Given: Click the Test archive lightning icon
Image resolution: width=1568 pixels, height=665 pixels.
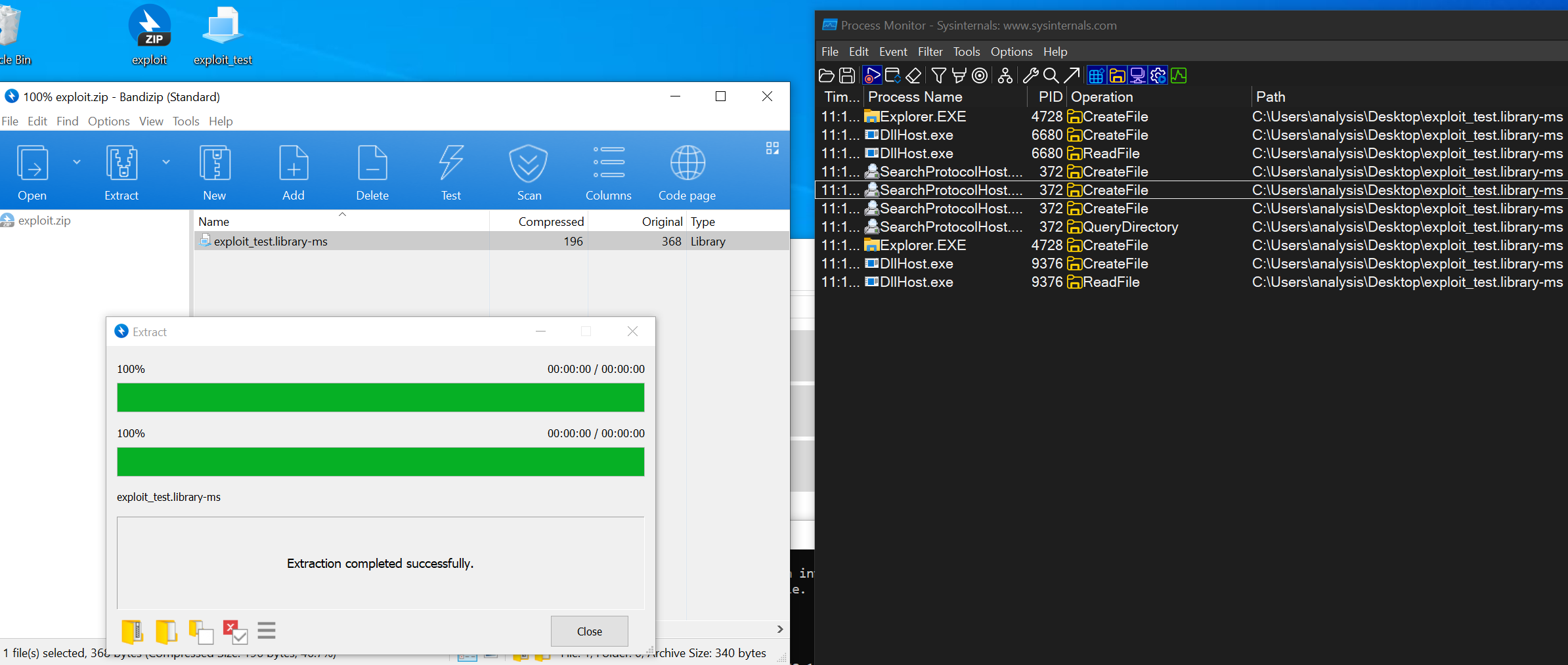Looking at the screenshot, I should tap(451, 163).
